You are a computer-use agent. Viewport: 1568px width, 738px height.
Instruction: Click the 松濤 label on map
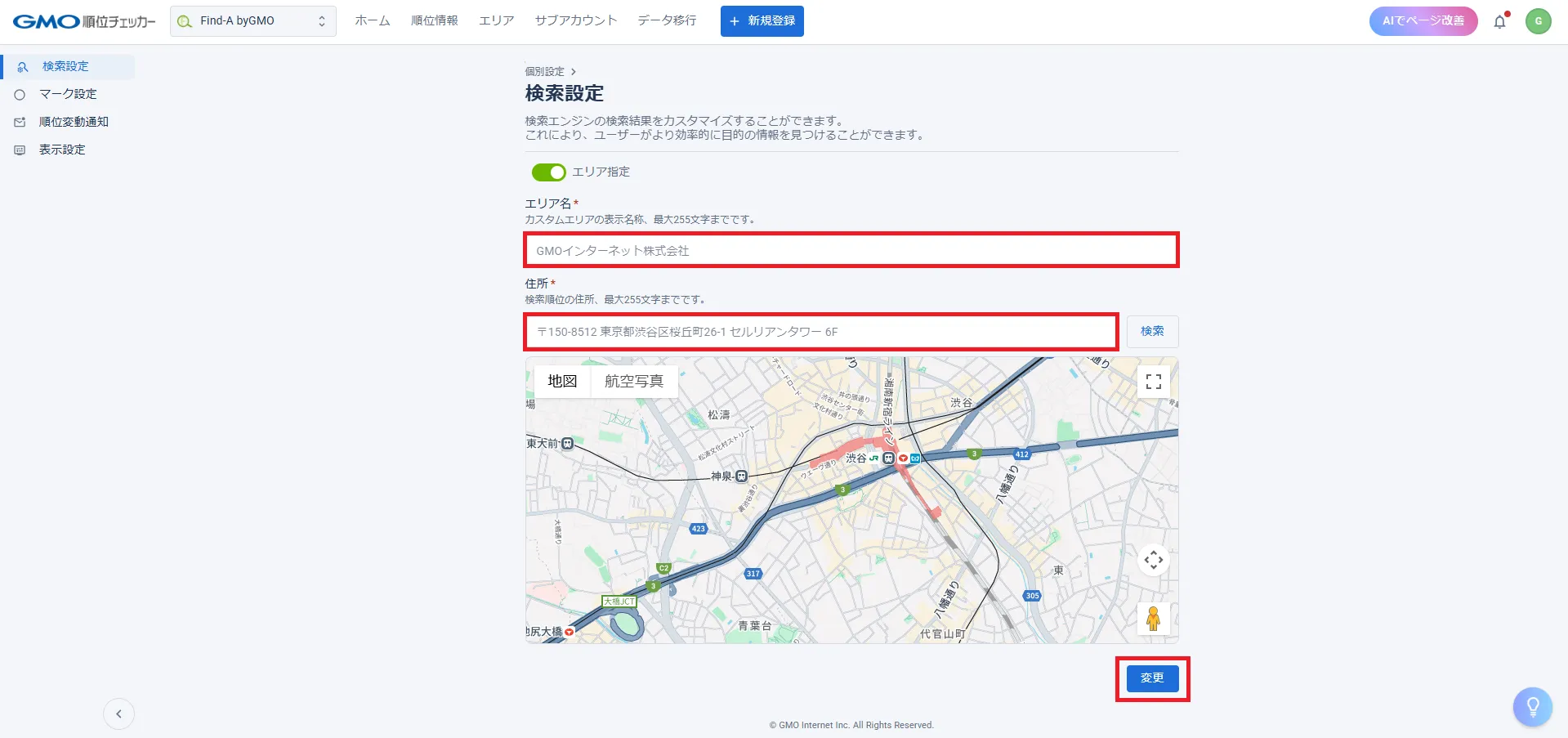pos(719,415)
